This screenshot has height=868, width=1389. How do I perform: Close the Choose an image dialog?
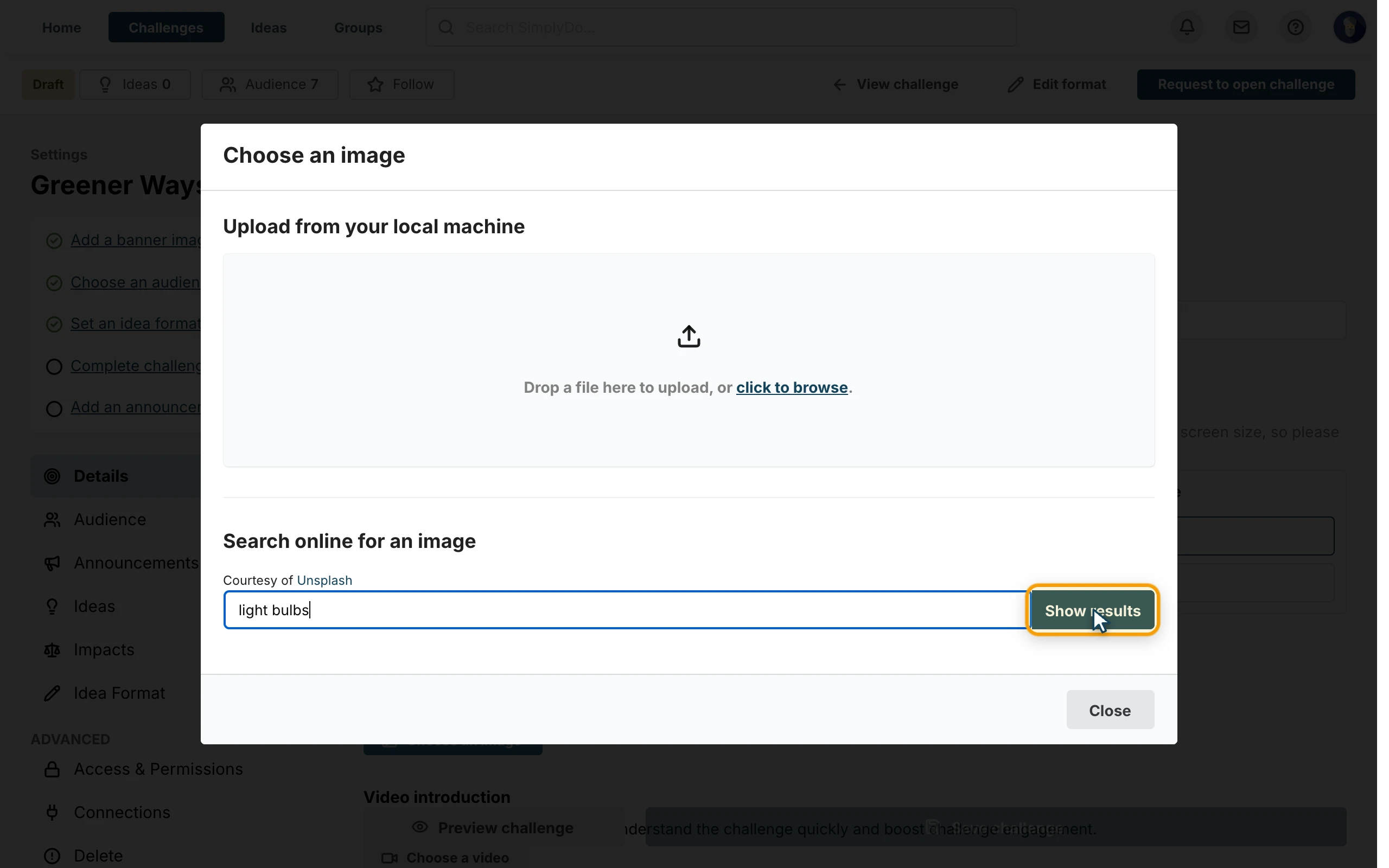1110,710
